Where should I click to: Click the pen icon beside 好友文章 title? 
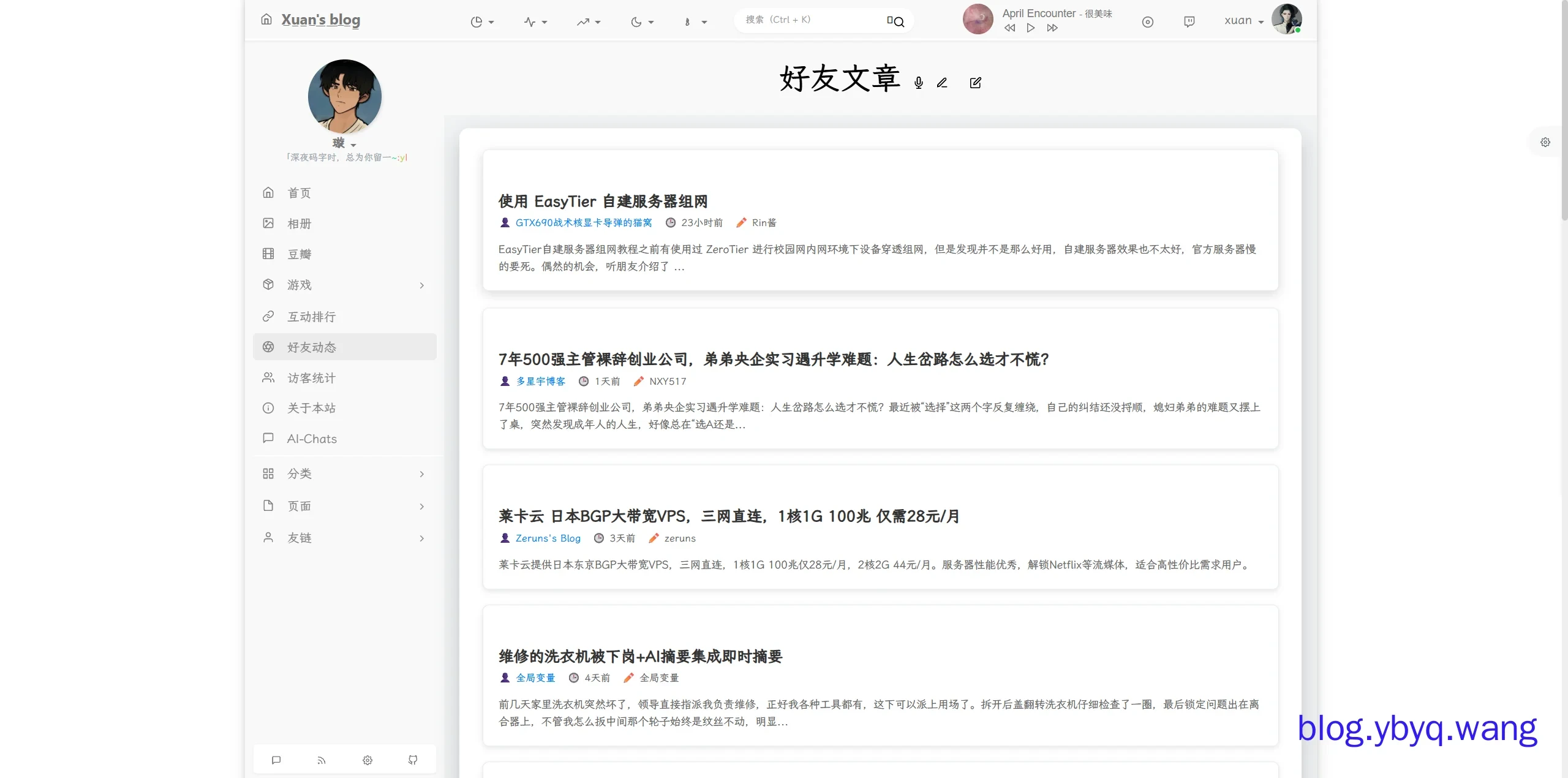coord(942,83)
